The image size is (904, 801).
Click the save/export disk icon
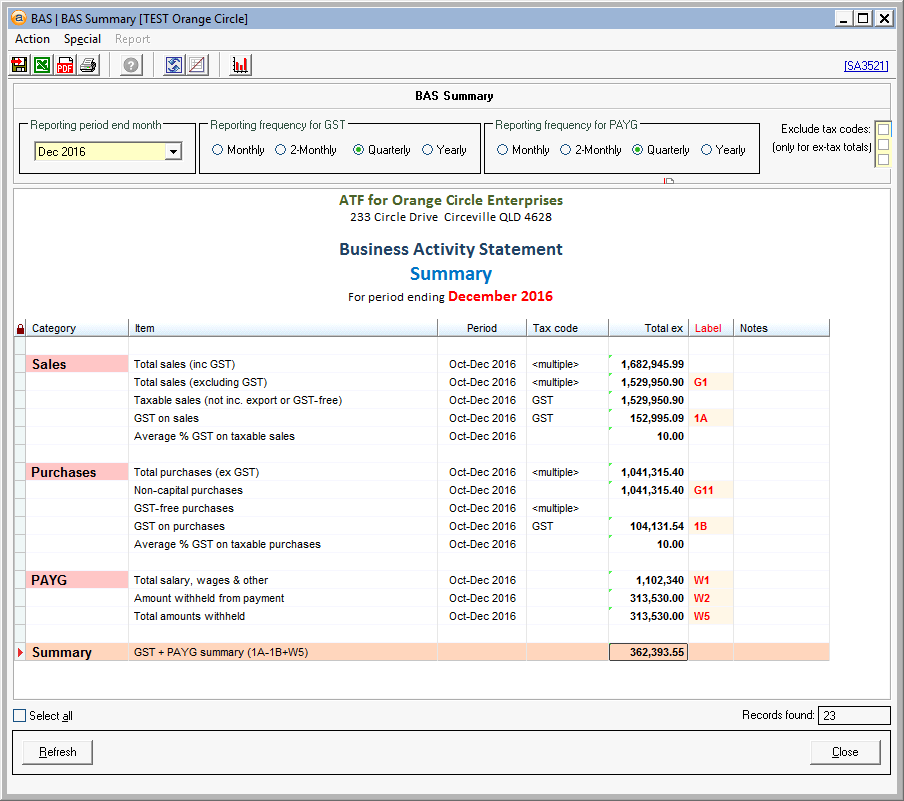19,65
